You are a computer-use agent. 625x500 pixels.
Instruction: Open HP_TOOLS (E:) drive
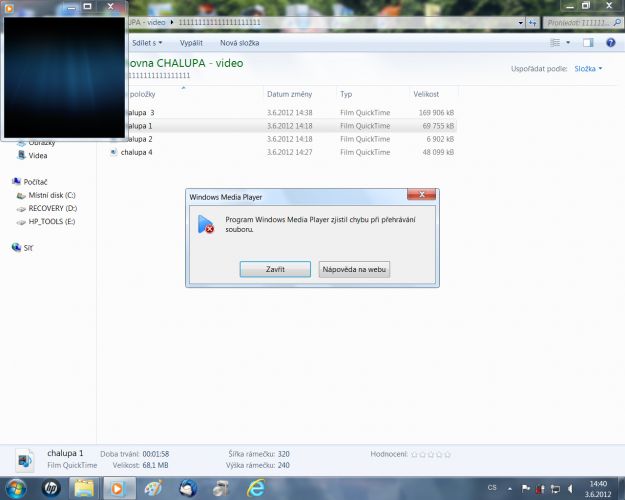point(51,221)
